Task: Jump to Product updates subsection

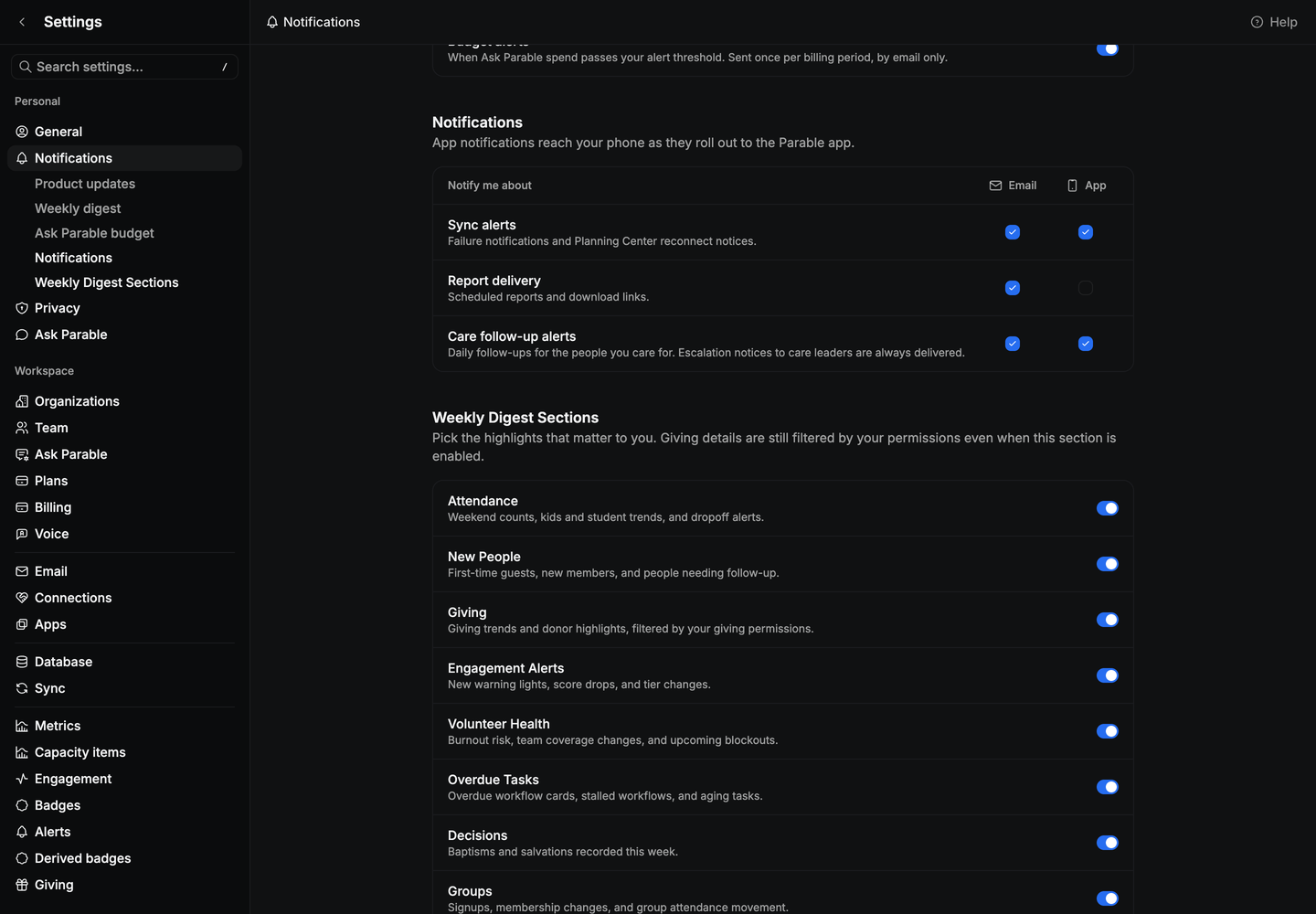Action: [85, 184]
